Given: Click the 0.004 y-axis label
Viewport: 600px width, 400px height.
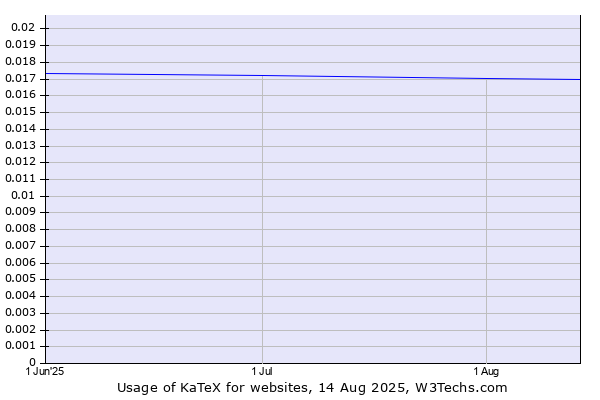Looking at the screenshot, I should pos(20,296).
